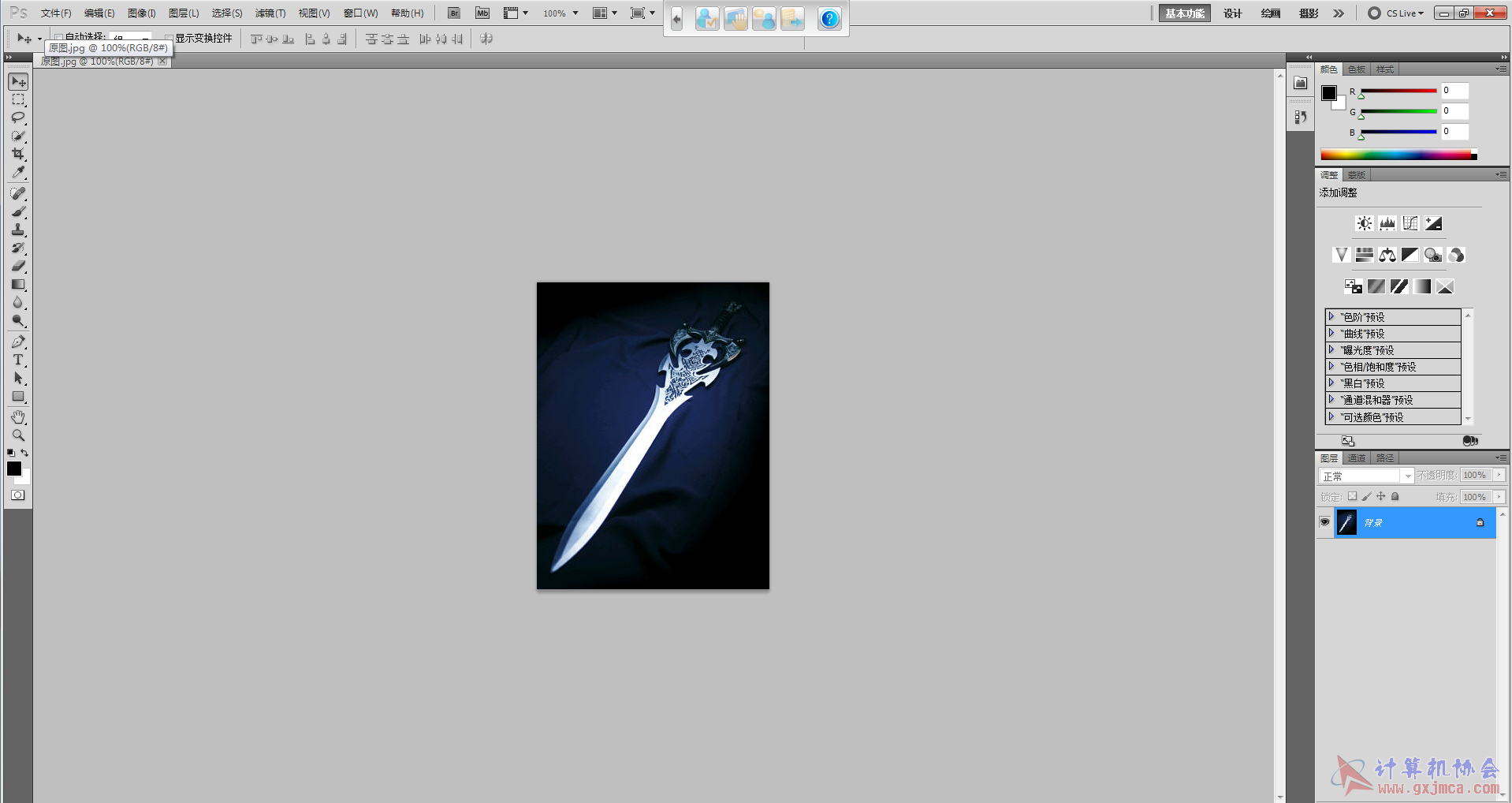
Task: Toggle lock position icon
Action: pyautogui.click(x=1380, y=496)
